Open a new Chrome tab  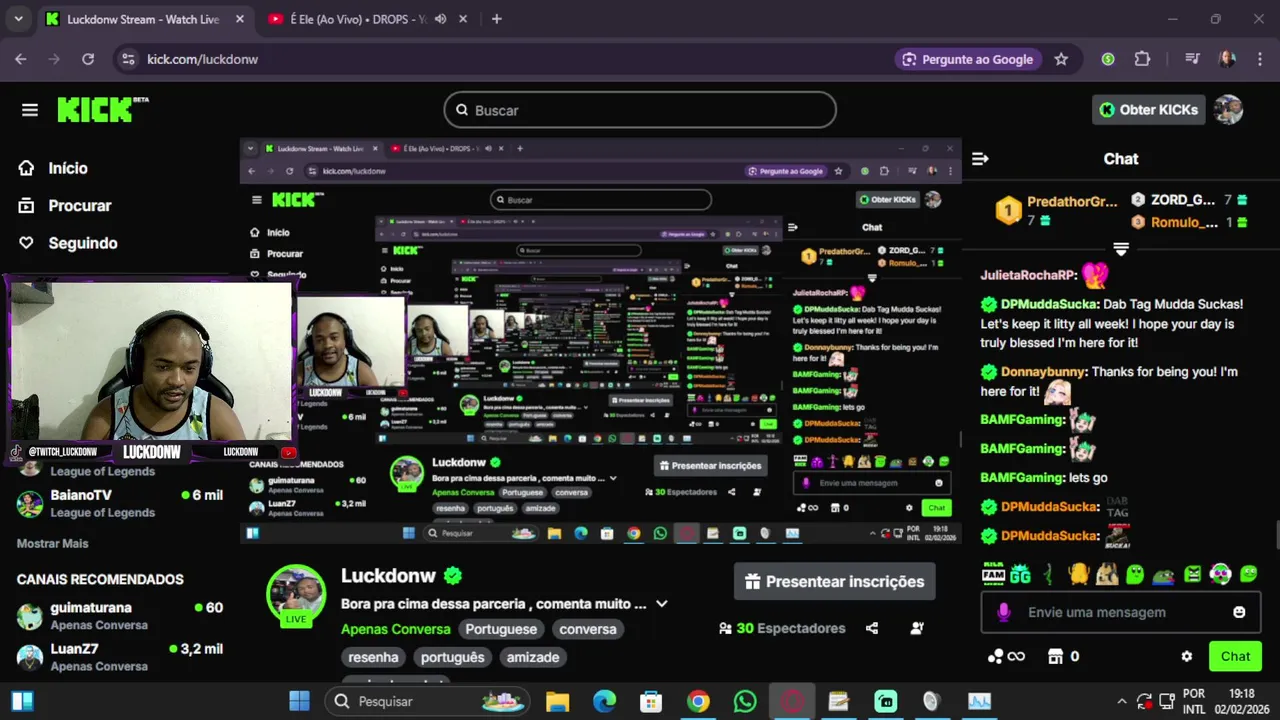[x=496, y=19]
